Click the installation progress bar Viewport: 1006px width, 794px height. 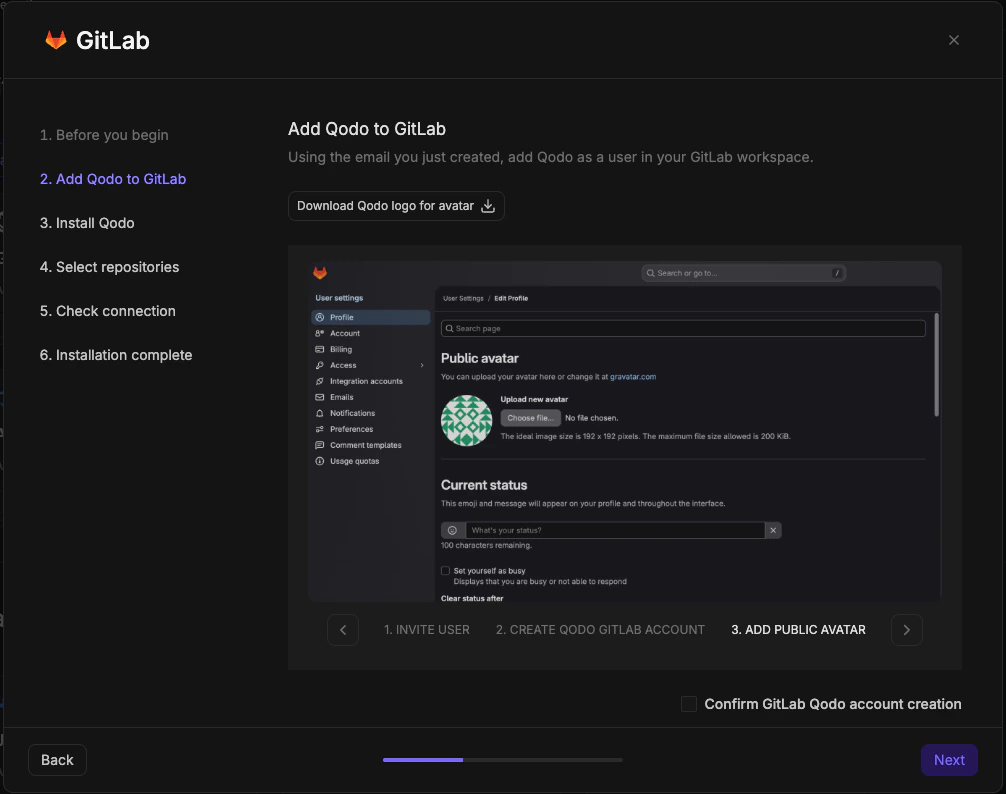[502, 760]
